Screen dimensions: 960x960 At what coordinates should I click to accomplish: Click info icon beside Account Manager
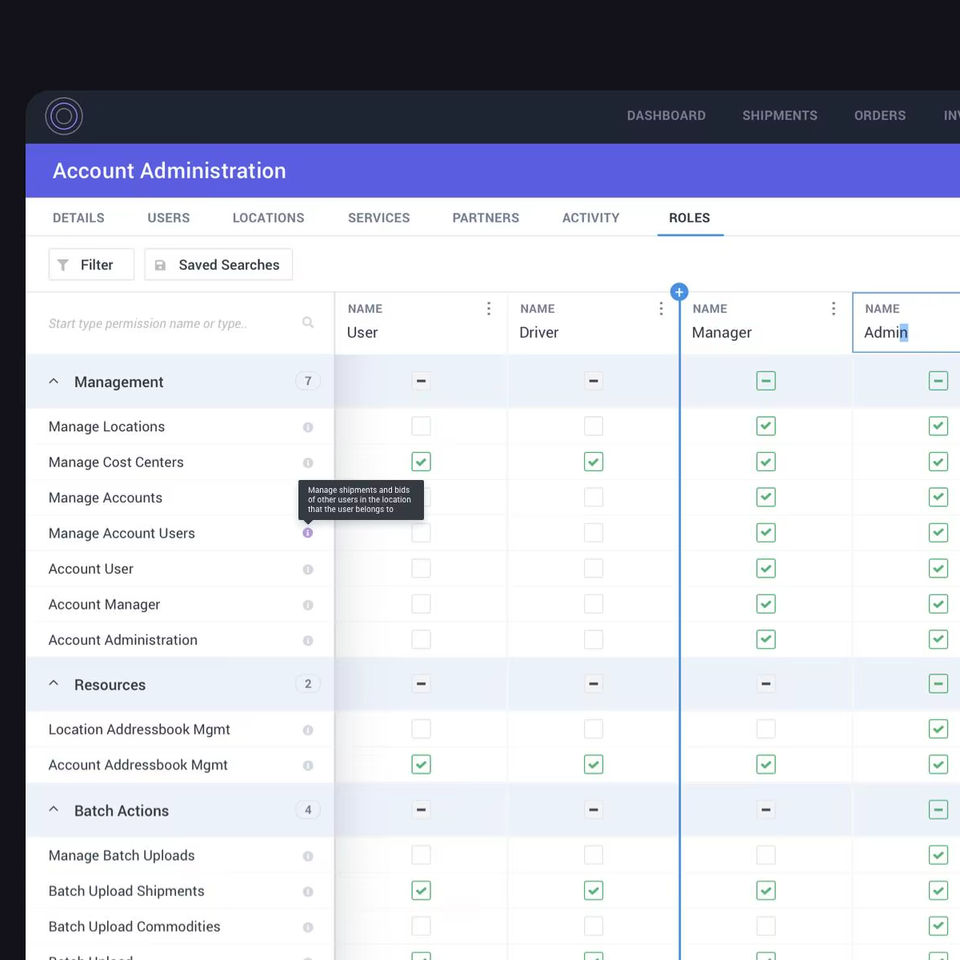click(308, 605)
